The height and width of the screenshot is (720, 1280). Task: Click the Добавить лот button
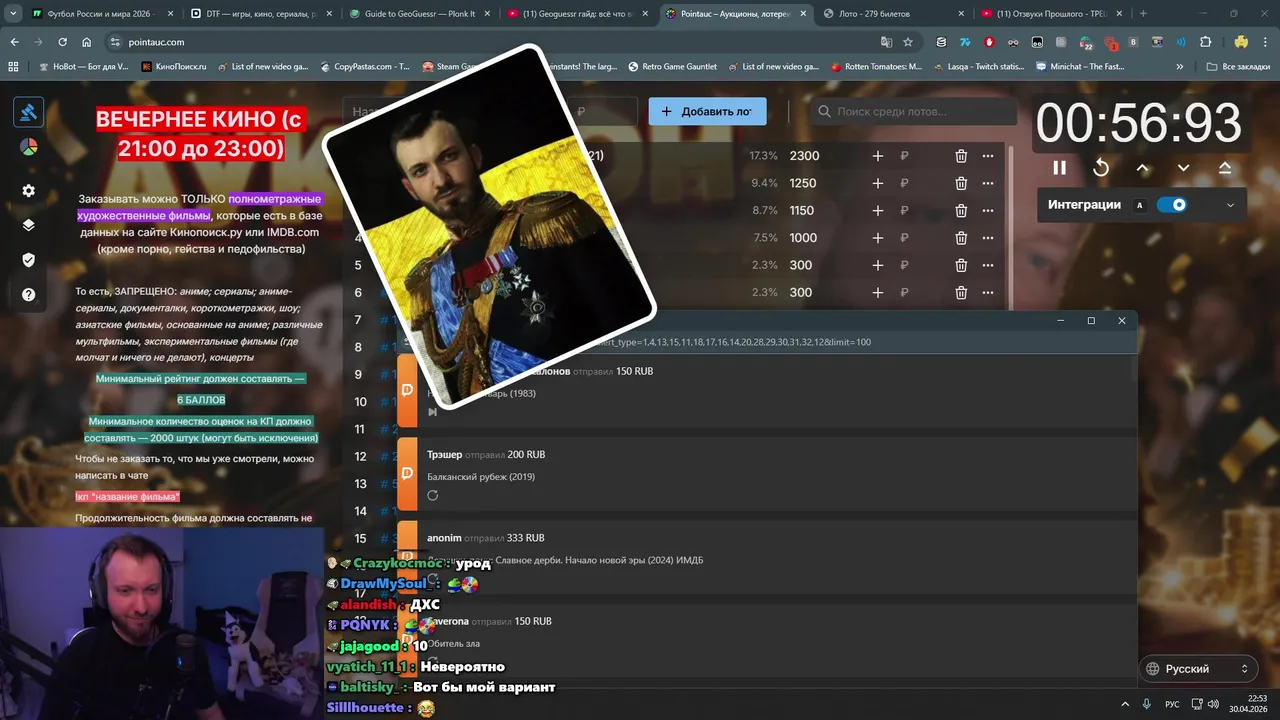click(707, 111)
